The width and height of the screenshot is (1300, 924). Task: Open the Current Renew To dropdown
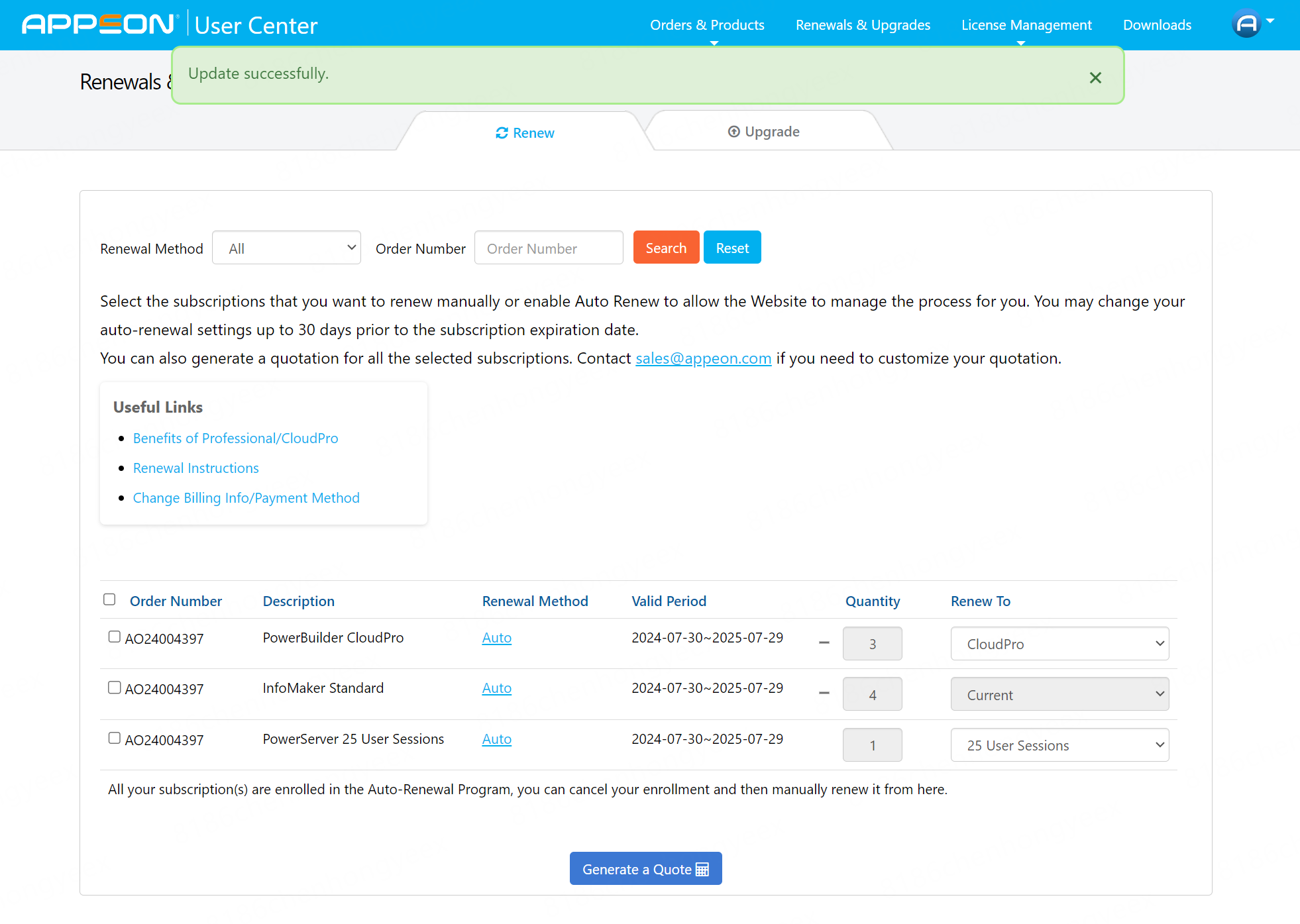point(1059,694)
